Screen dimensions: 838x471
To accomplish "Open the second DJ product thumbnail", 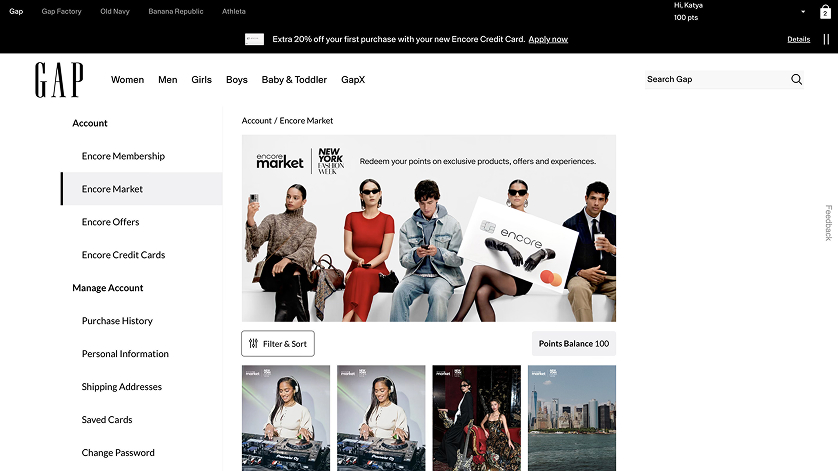I will (x=381, y=418).
